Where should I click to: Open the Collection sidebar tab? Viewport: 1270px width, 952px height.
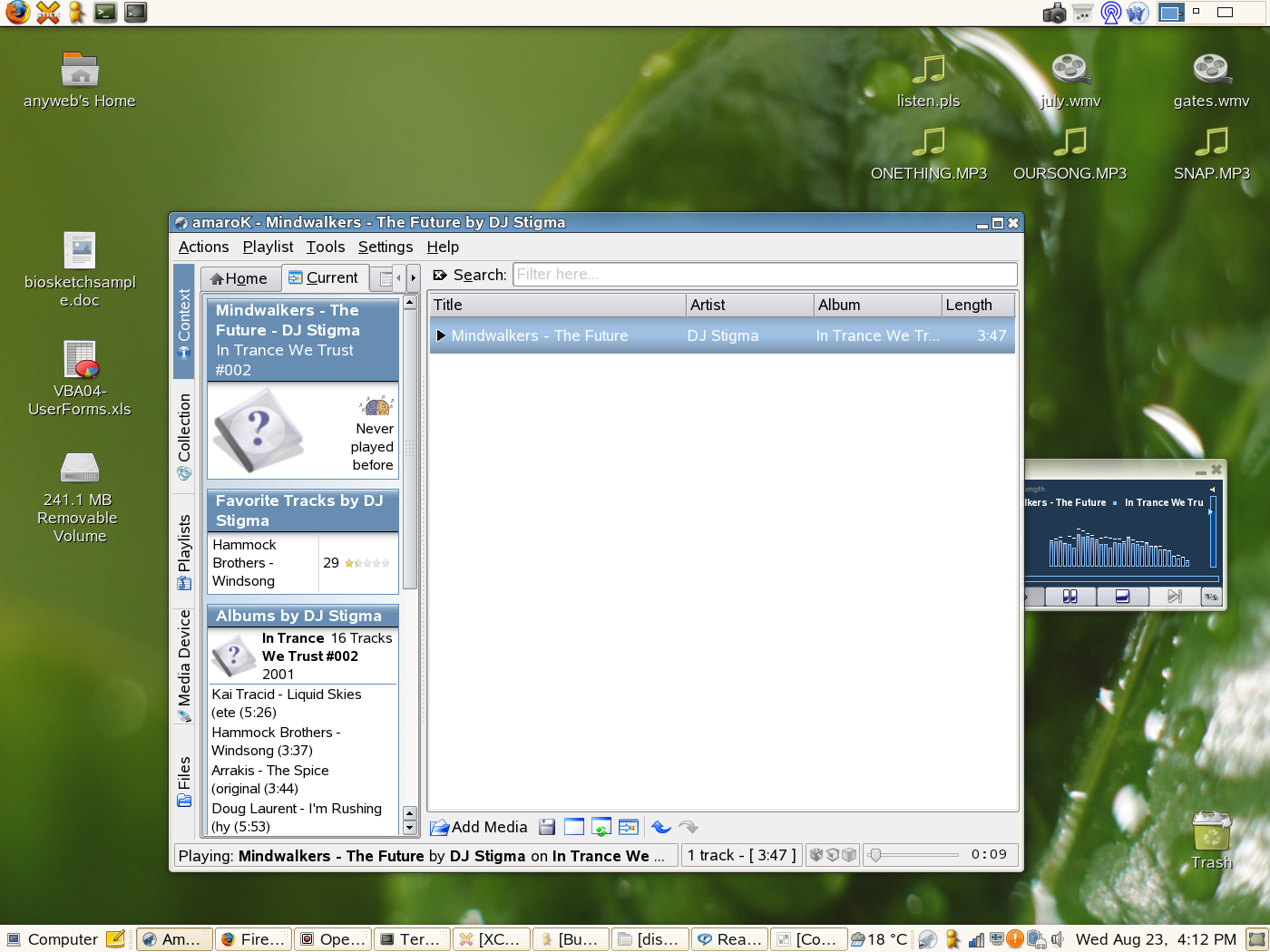184,436
